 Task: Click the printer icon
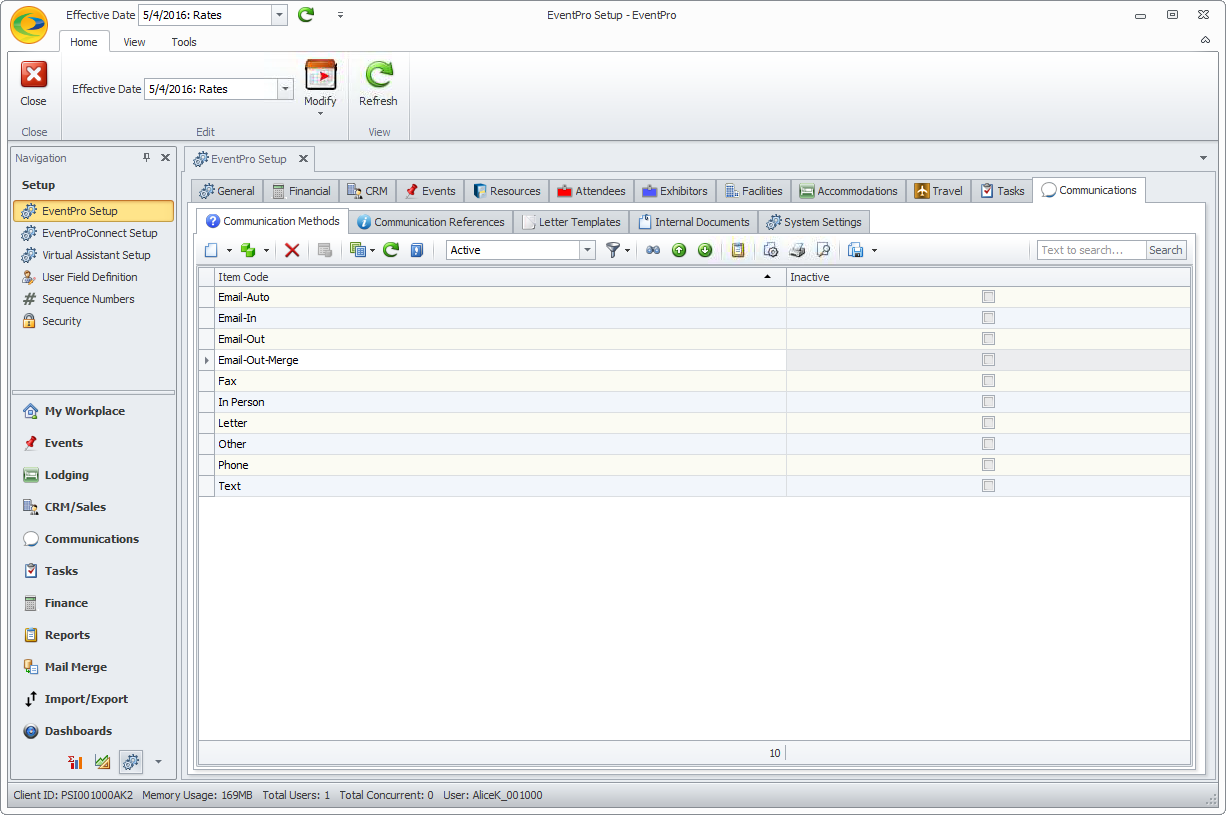(797, 250)
